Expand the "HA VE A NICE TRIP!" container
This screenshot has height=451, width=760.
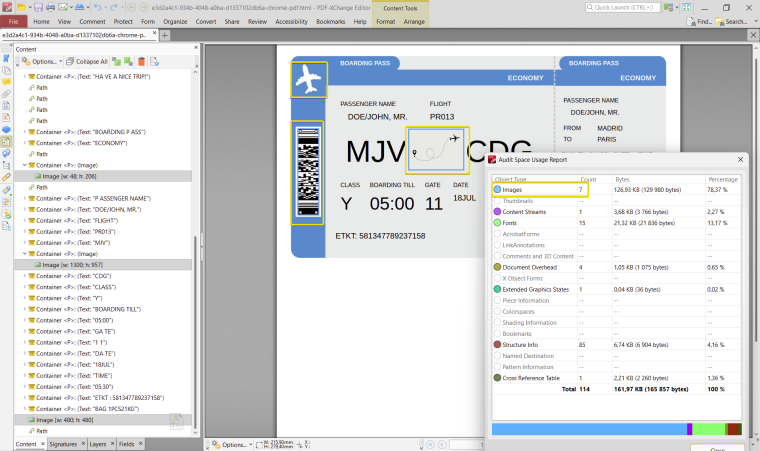(25, 77)
